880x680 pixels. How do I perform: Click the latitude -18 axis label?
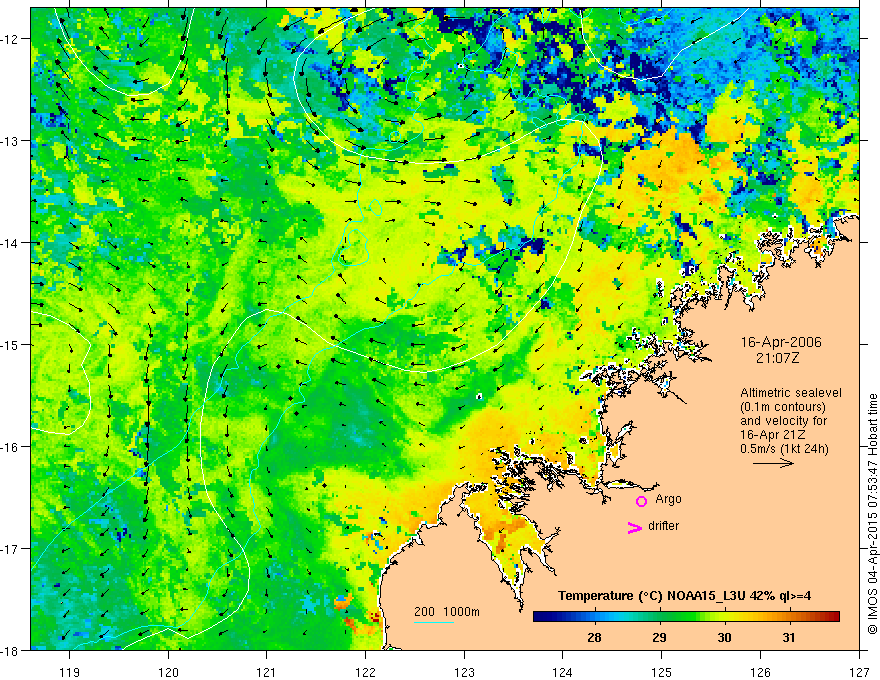coord(10,650)
